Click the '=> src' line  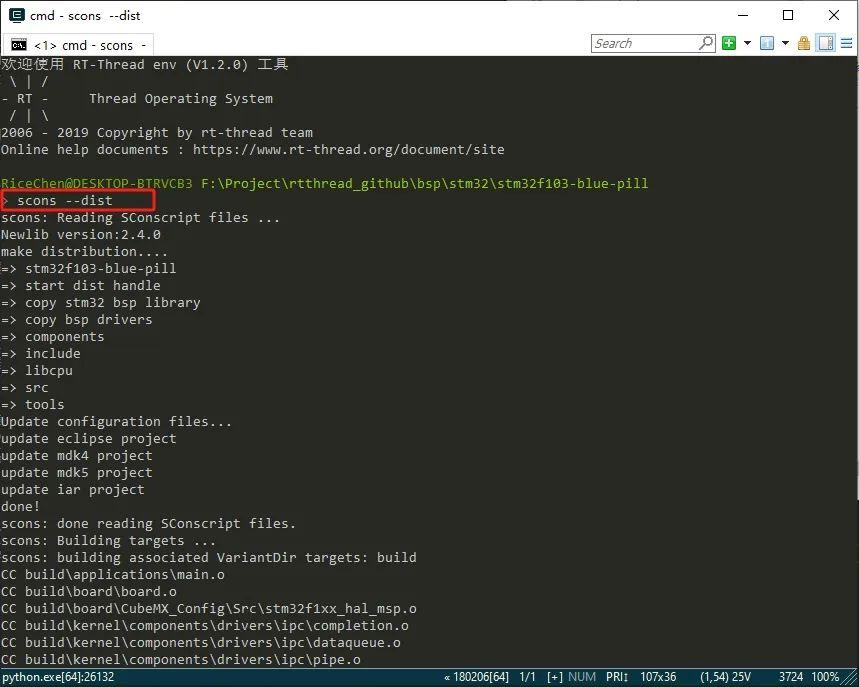pyautogui.click(x=25, y=387)
